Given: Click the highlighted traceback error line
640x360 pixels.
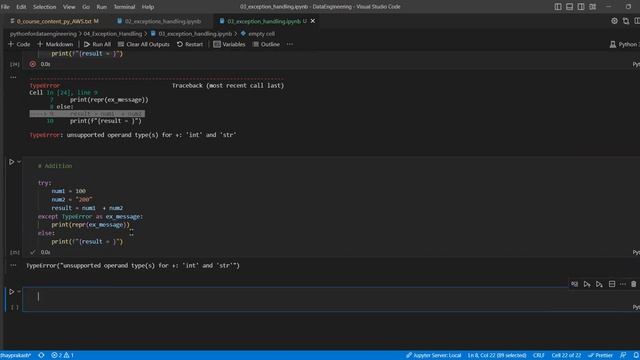Looking at the screenshot, I should 87,114.
